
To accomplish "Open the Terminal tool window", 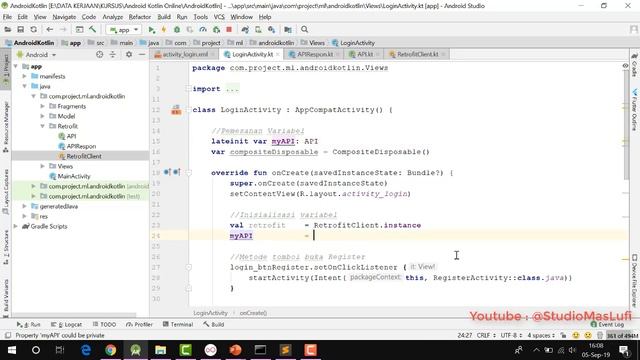I will pos(178,324).
